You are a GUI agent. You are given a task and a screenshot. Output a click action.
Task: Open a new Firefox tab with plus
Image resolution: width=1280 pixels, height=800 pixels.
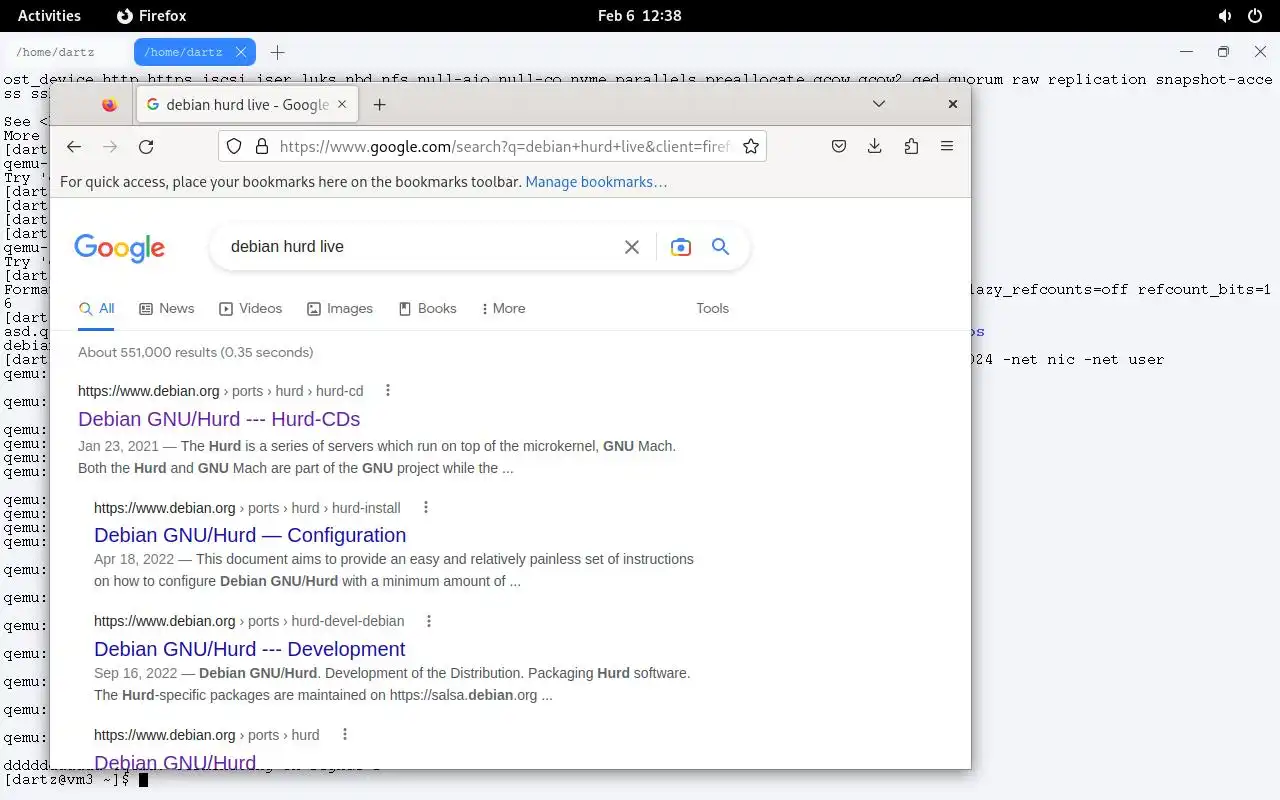point(379,104)
